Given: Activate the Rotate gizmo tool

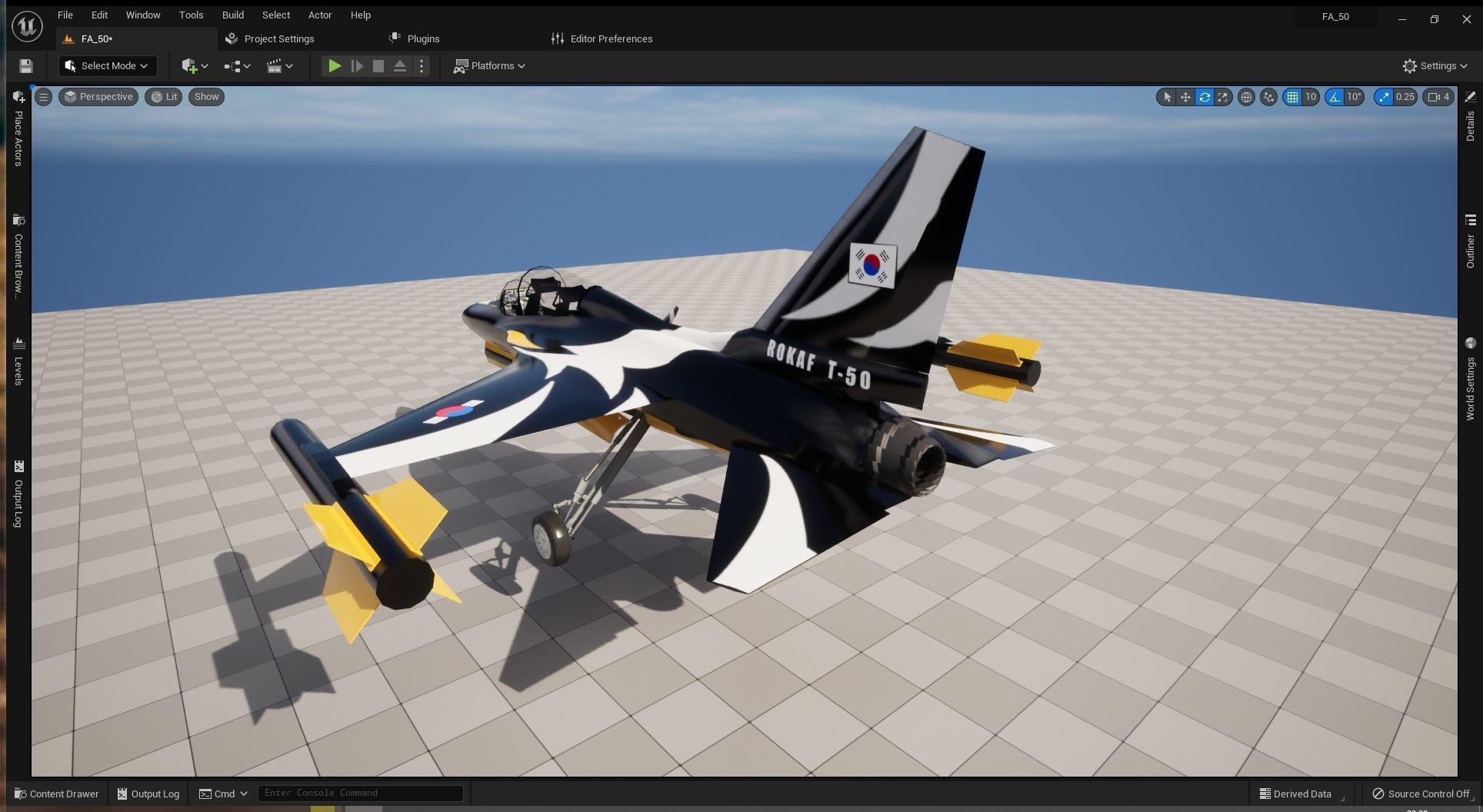Looking at the screenshot, I should pyautogui.click(x=1205, y=97).
